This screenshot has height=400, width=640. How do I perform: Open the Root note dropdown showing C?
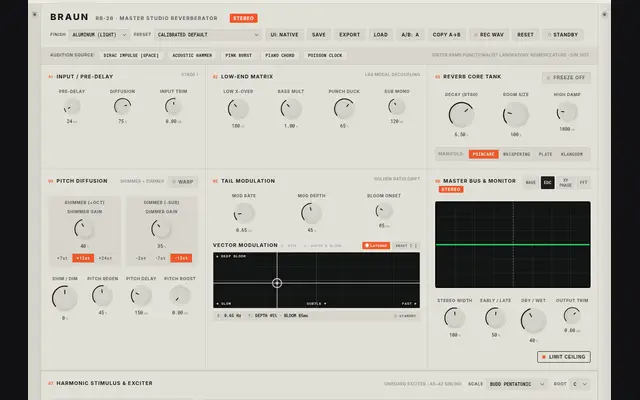pyautogui.click(x=580, y=384)
